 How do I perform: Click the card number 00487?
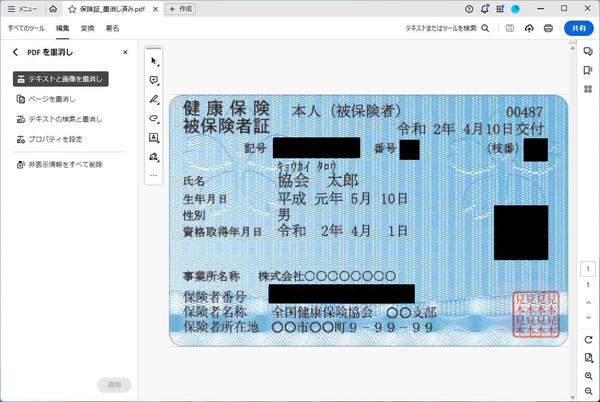click(524, 112)
